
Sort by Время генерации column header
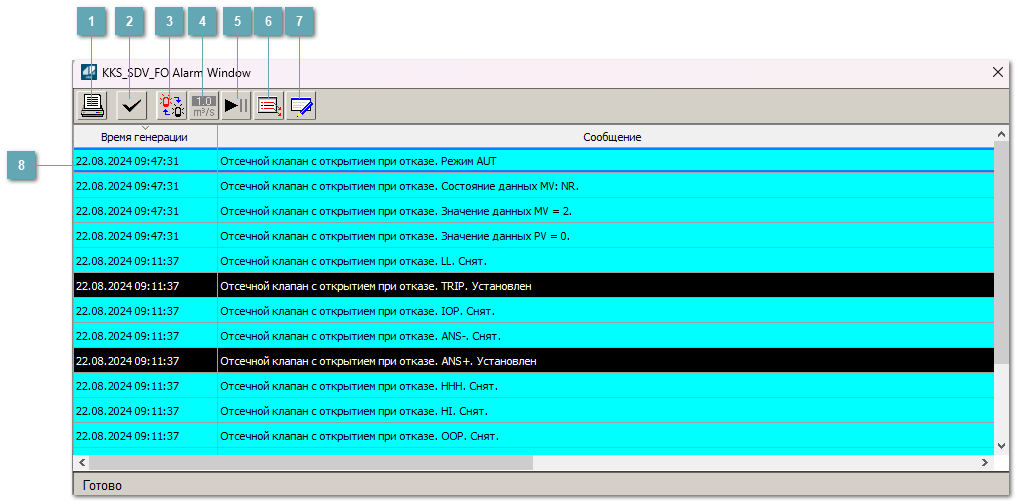[145, 137]
